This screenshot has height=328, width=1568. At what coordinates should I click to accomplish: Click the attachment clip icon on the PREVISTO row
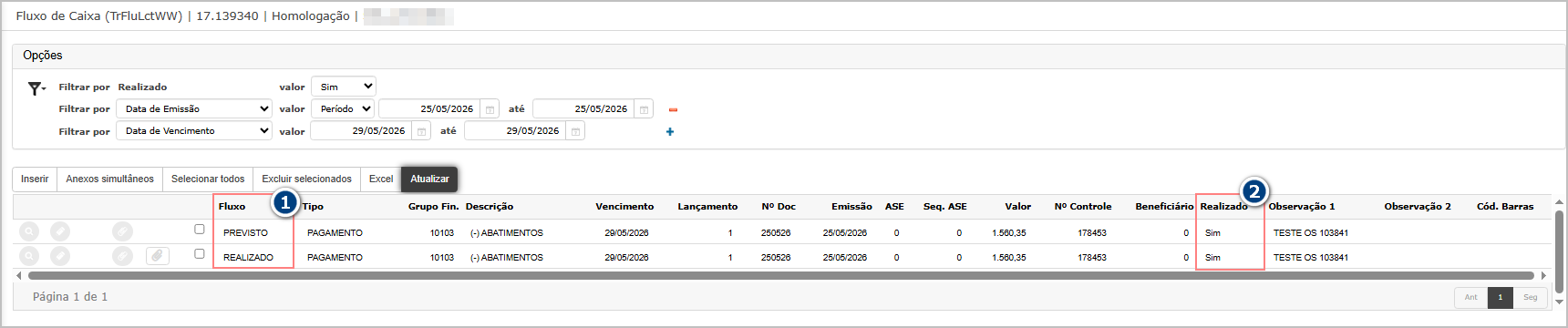pyautogui.click(x=122, y=232)
